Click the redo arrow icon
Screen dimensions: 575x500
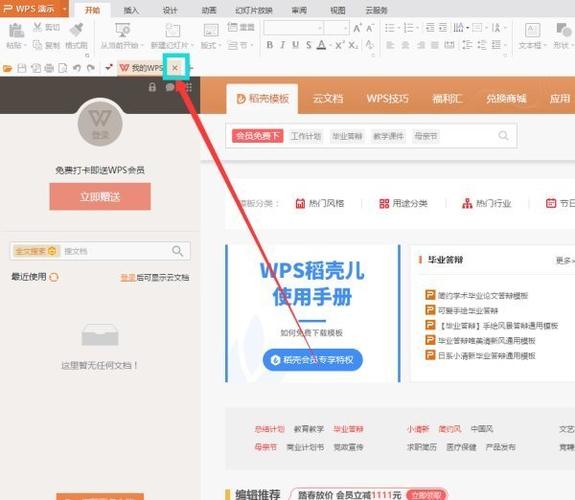click(91, 68)
